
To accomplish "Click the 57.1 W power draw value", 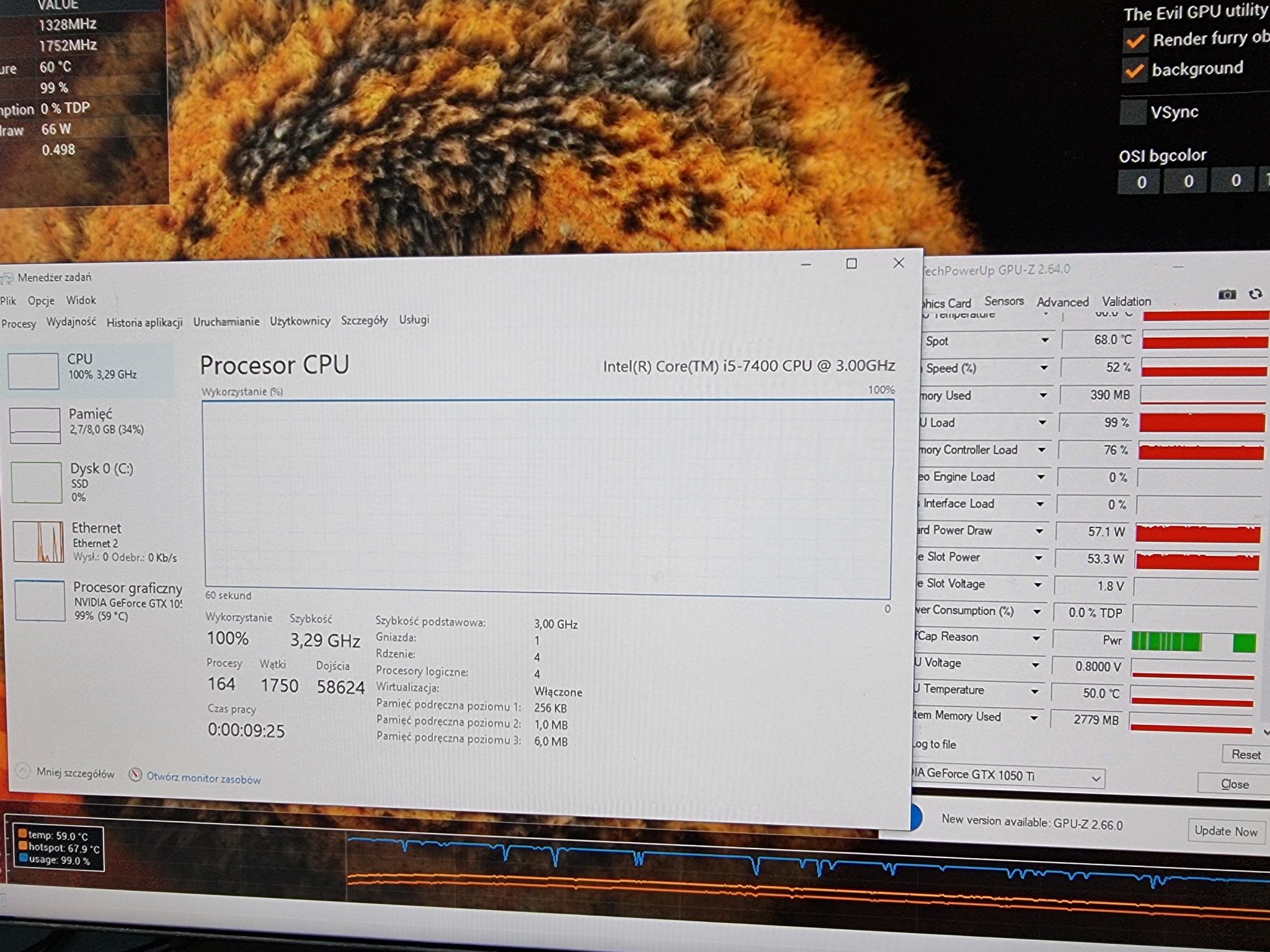I will pyautogui.click(x=1106, y=531).
